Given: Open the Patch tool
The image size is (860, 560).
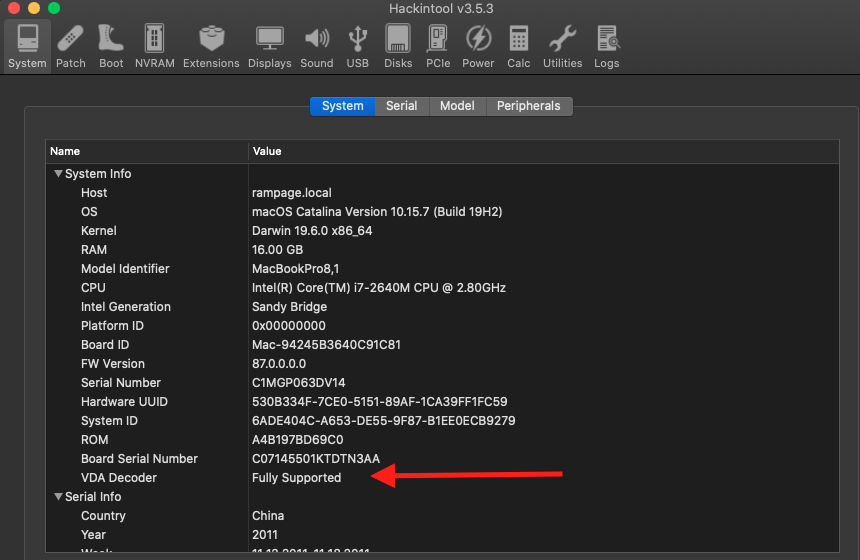Looking at the screenshot, I should [x=71, y=47].
